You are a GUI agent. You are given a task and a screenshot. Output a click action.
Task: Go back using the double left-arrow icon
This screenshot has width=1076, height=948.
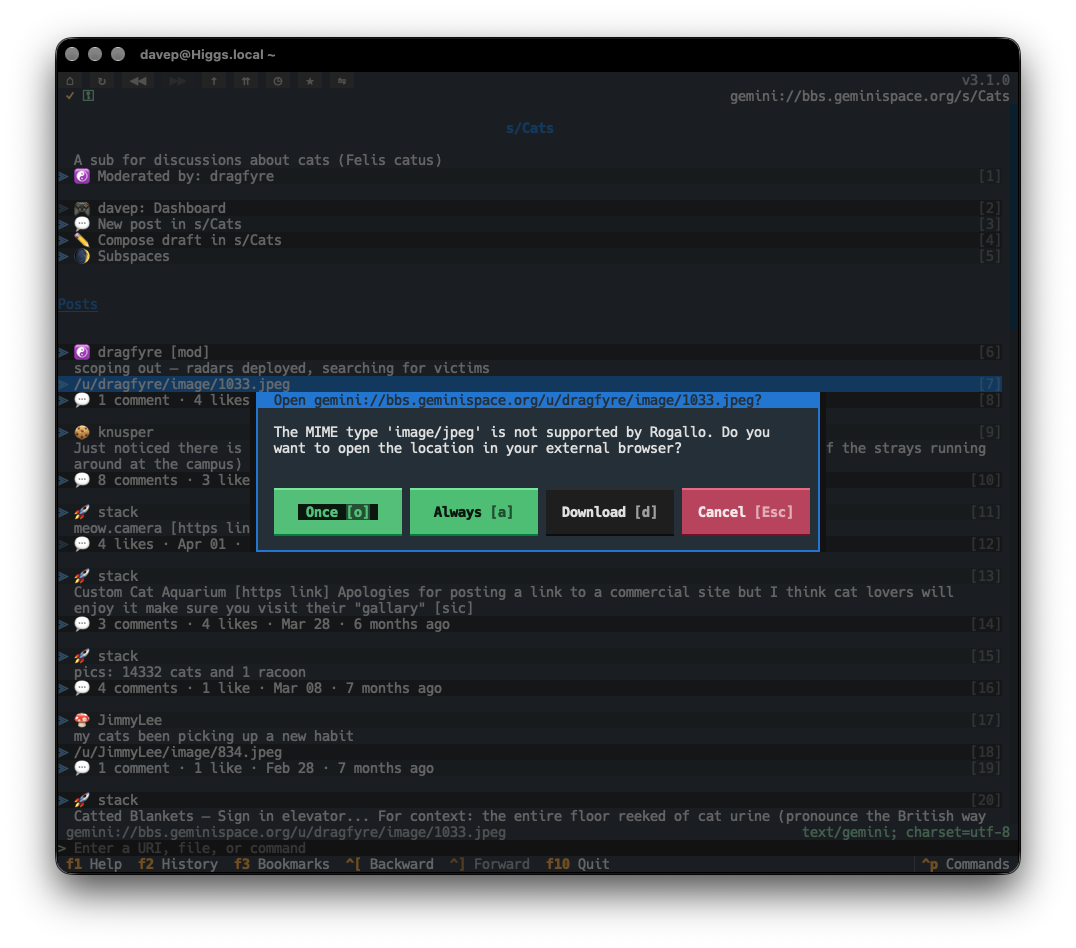pyautogui.click(x=138, y=81)
